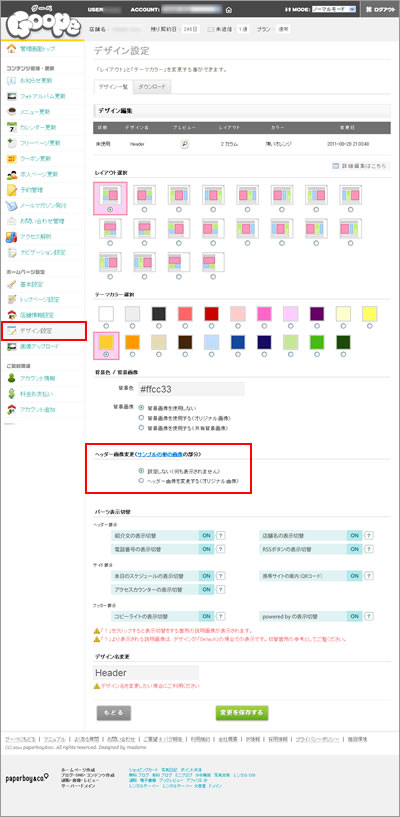Click the ログアウト button

click(x=381, y=9)
